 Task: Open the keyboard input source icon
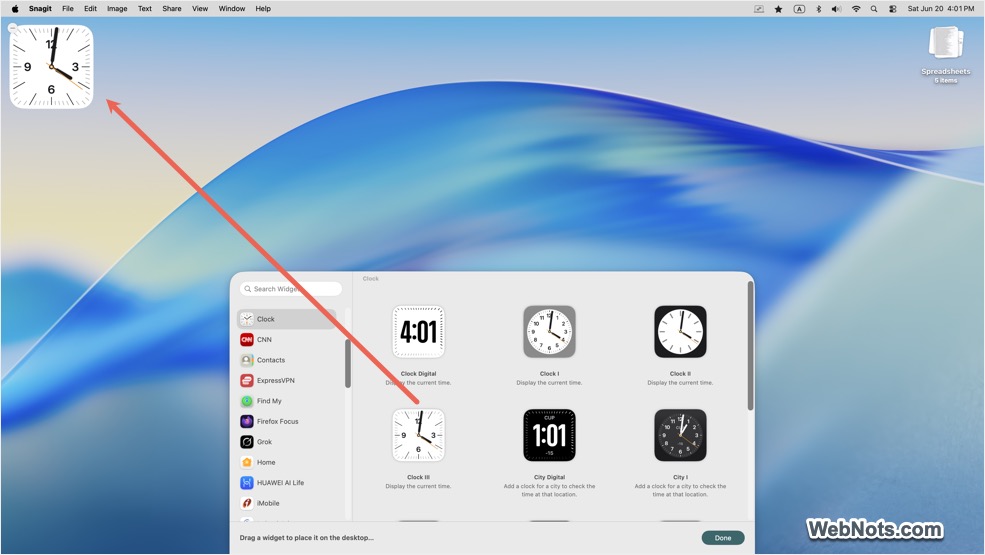pos(799,9)
